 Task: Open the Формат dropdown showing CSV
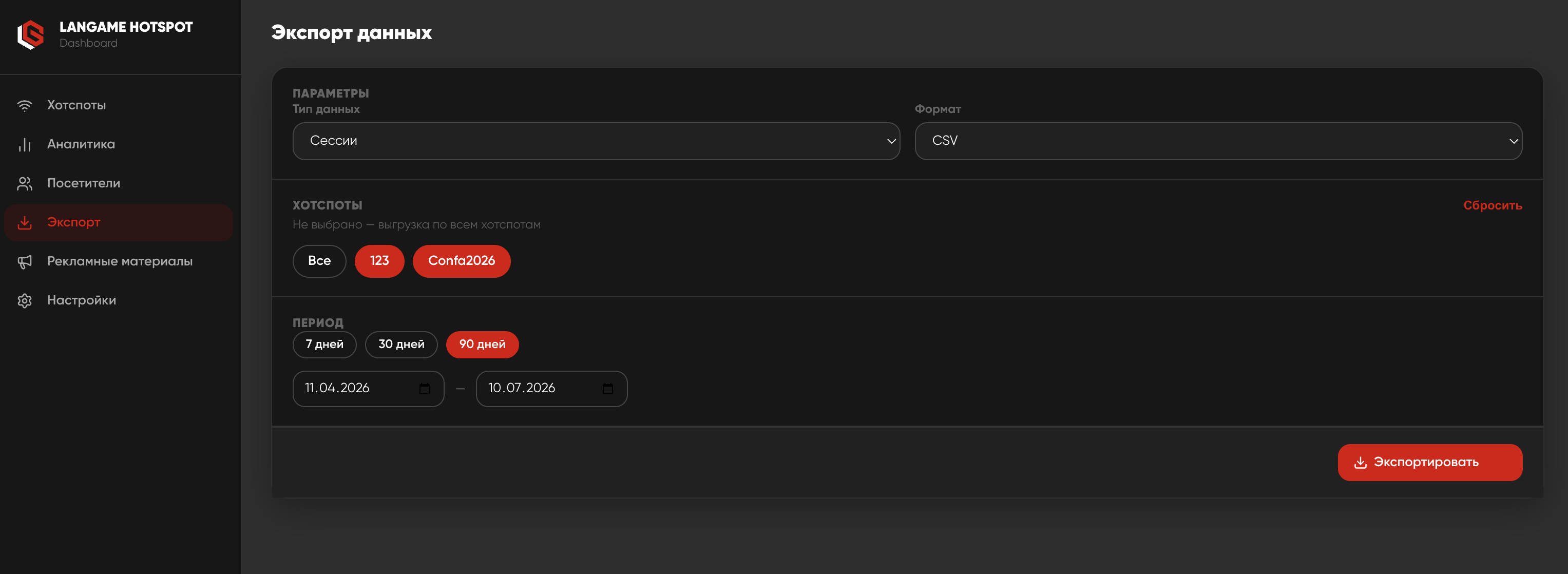(1218, 141)
